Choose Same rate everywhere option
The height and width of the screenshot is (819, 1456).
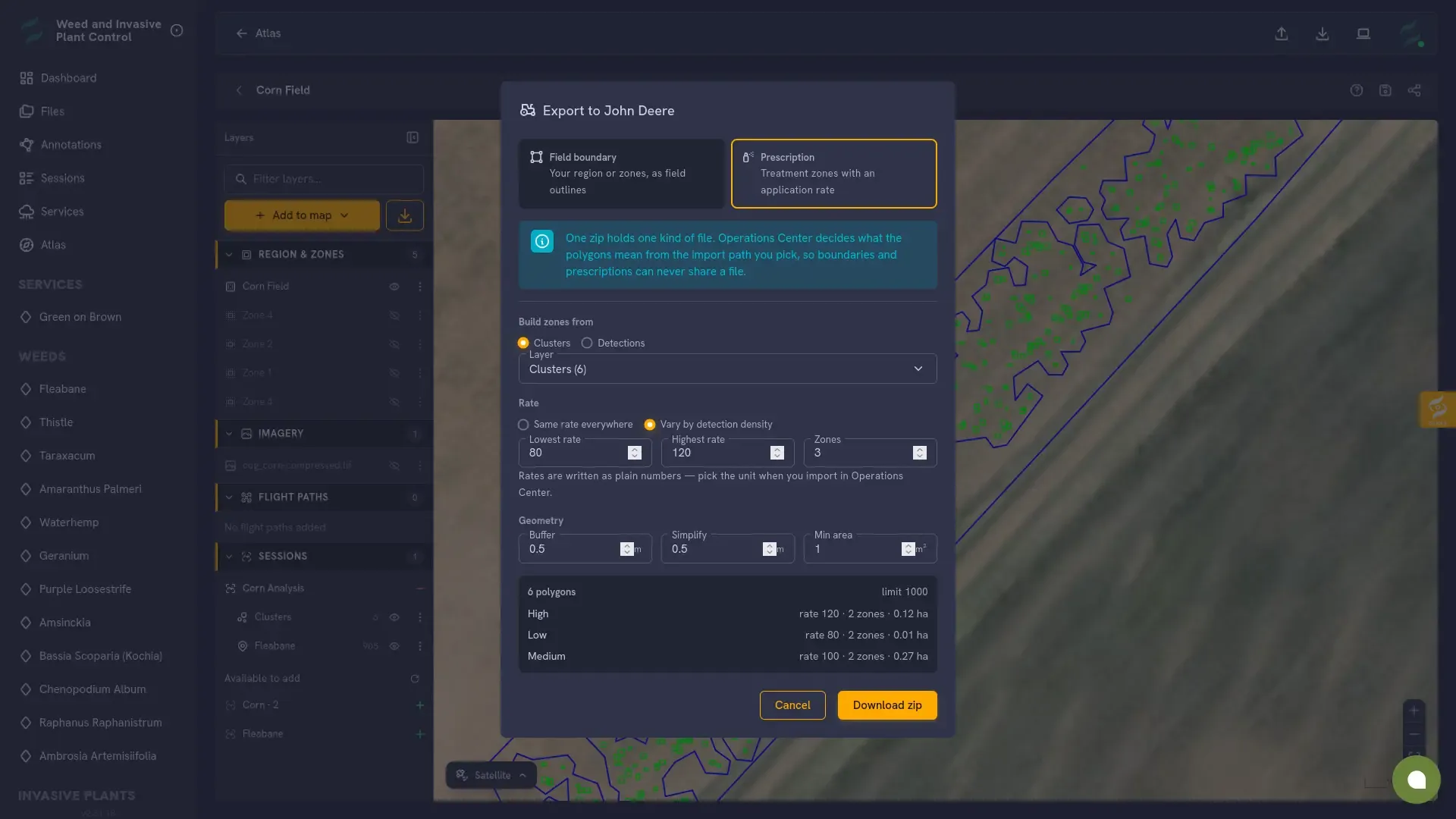(523, 425)
